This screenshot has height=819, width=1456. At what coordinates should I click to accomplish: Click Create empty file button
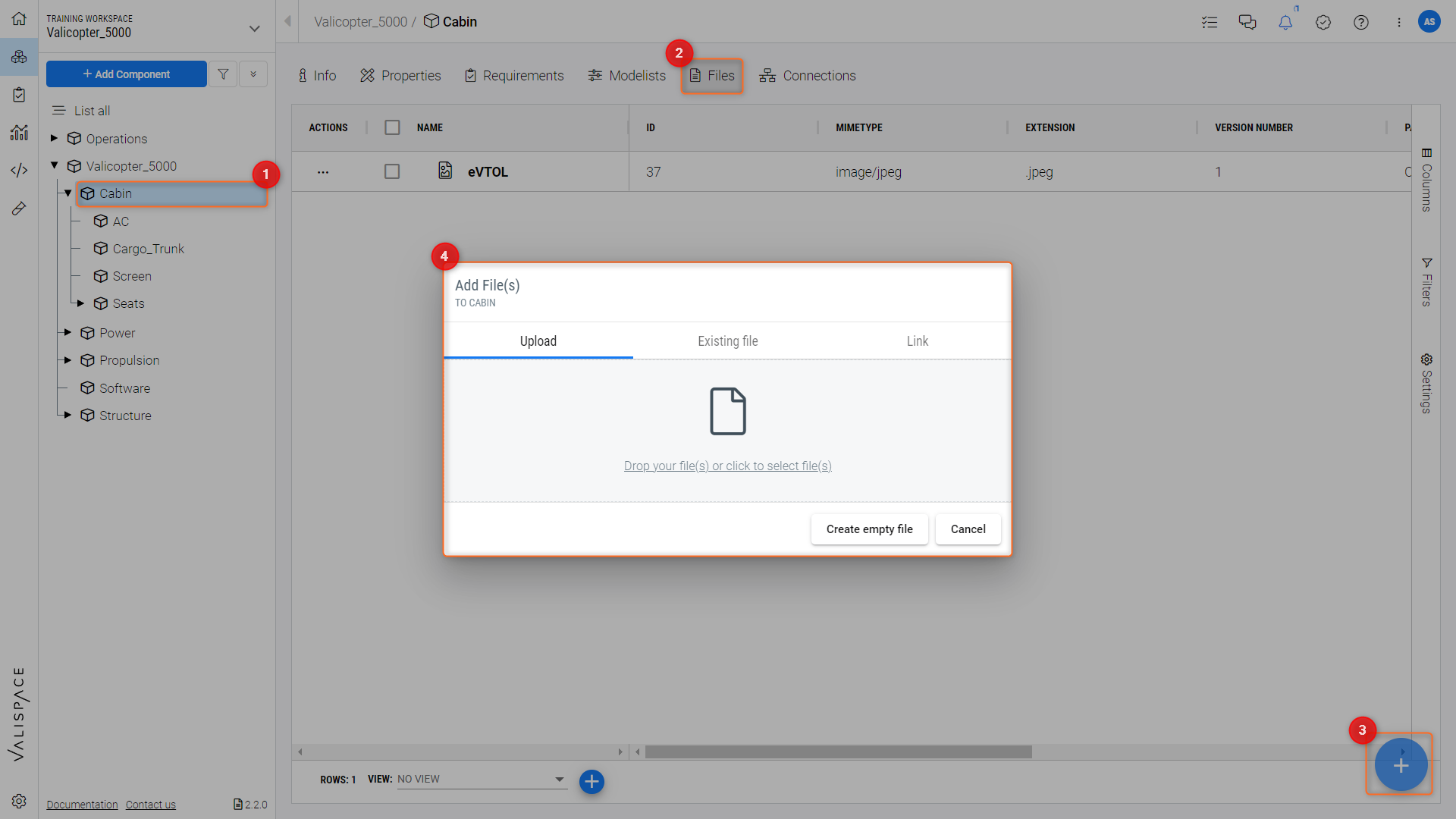(x=870, y=529)
